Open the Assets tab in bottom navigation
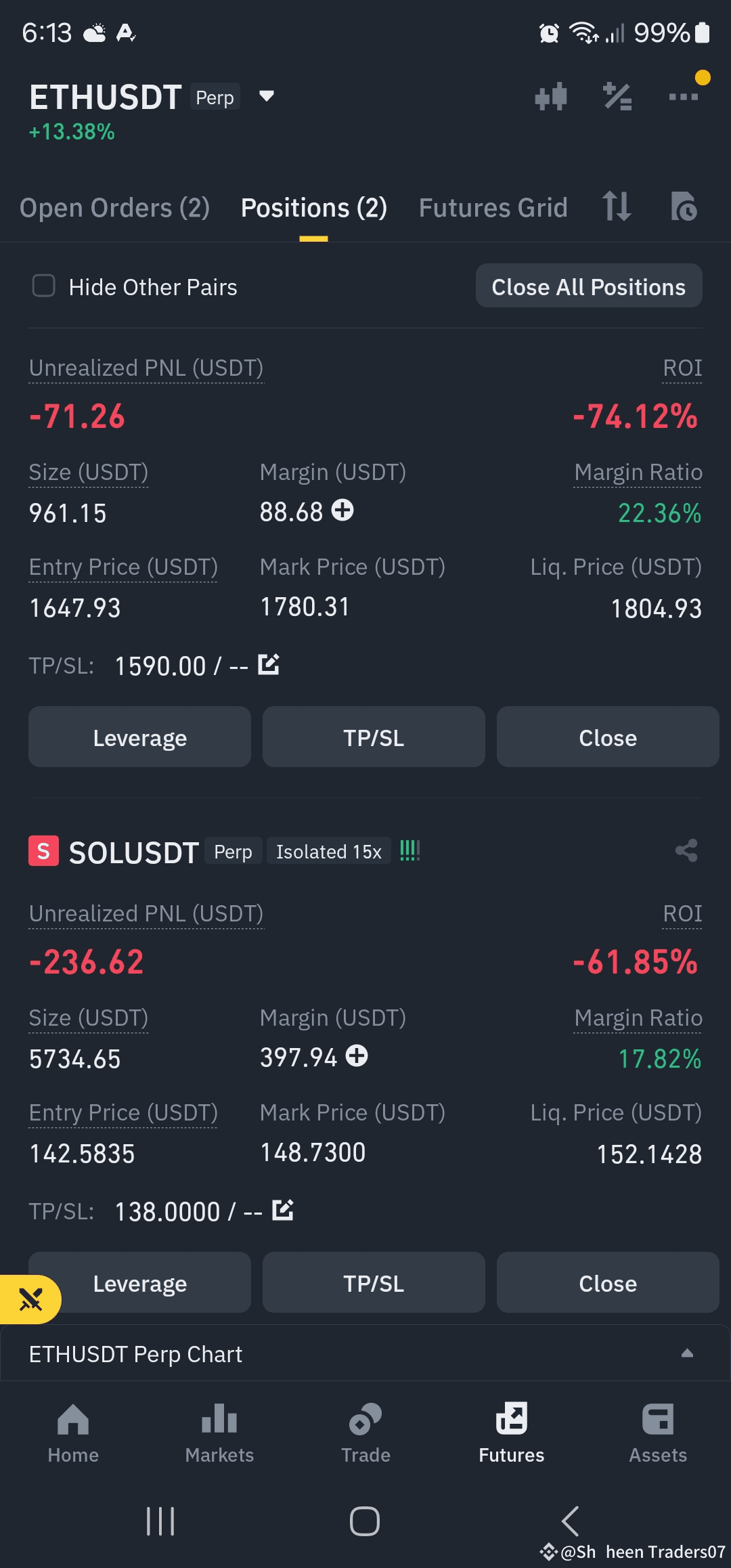Image resolution: width=731 pixels, height=1568 pixels. [x=658, y=1433]
